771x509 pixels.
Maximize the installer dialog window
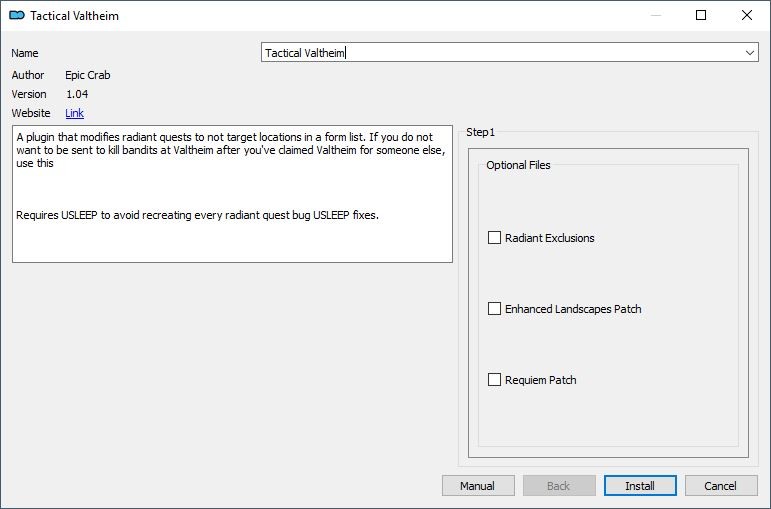(701, 15)
